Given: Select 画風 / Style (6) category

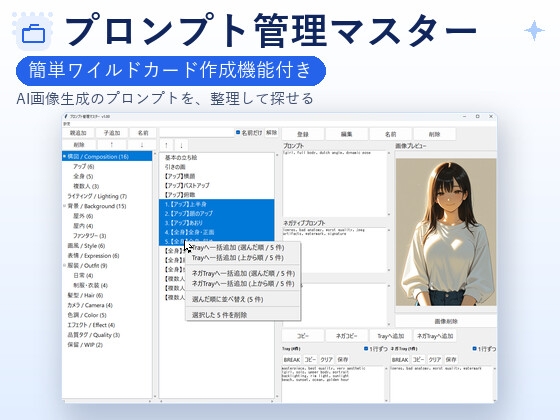Looking at the screenshot, I should [86, 246].
